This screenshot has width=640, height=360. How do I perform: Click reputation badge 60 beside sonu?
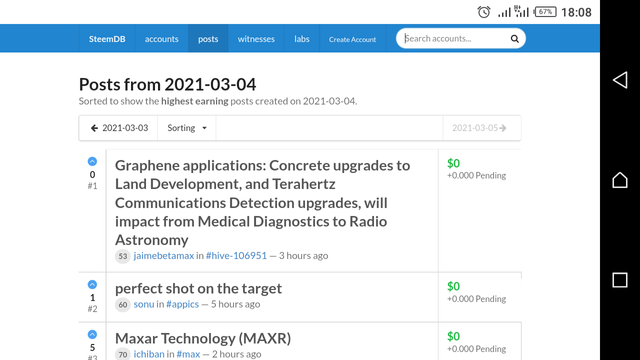tap(122, 304)
